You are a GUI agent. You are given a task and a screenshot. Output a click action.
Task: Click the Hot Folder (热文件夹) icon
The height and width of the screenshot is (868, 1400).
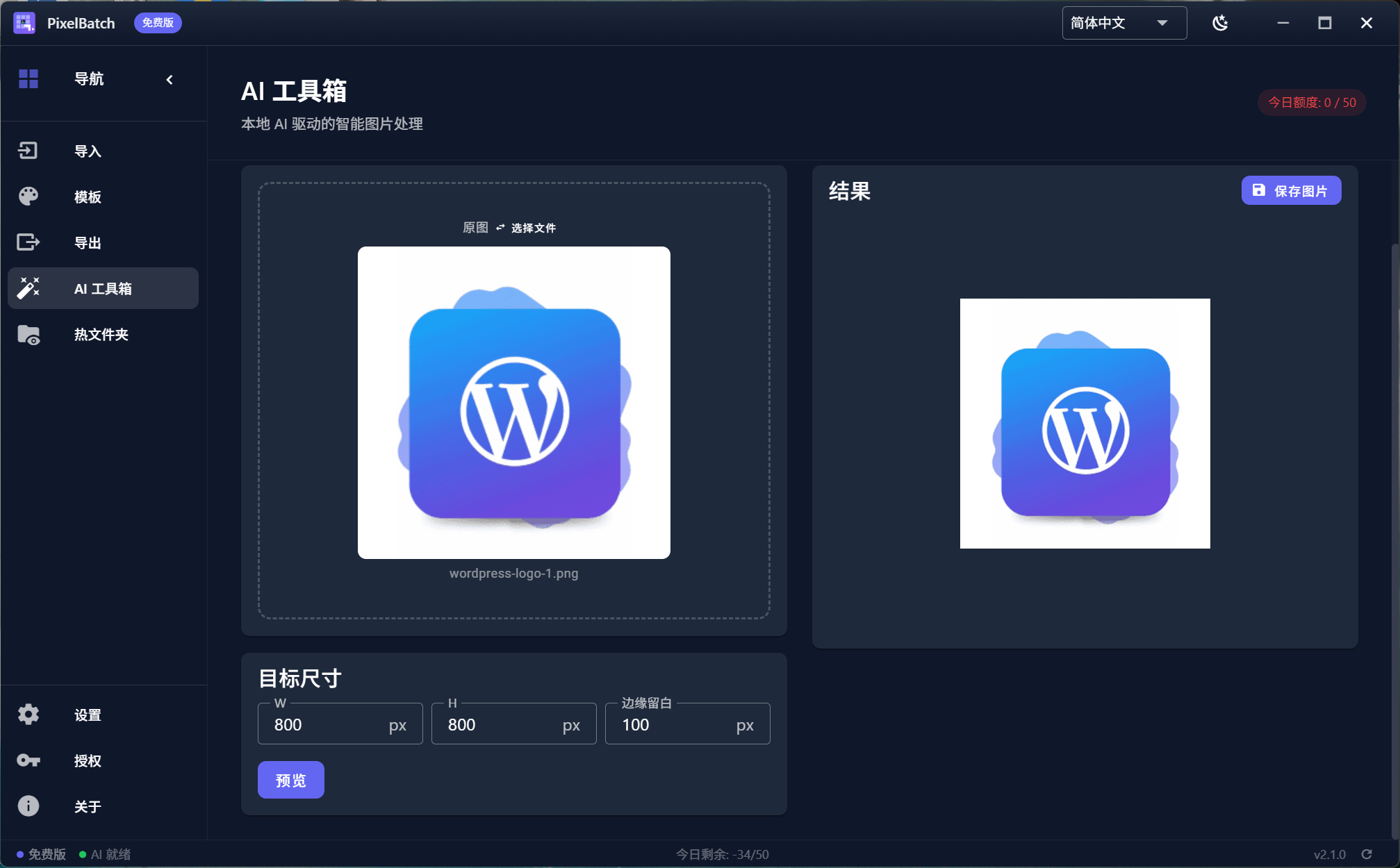pos(28,335)
